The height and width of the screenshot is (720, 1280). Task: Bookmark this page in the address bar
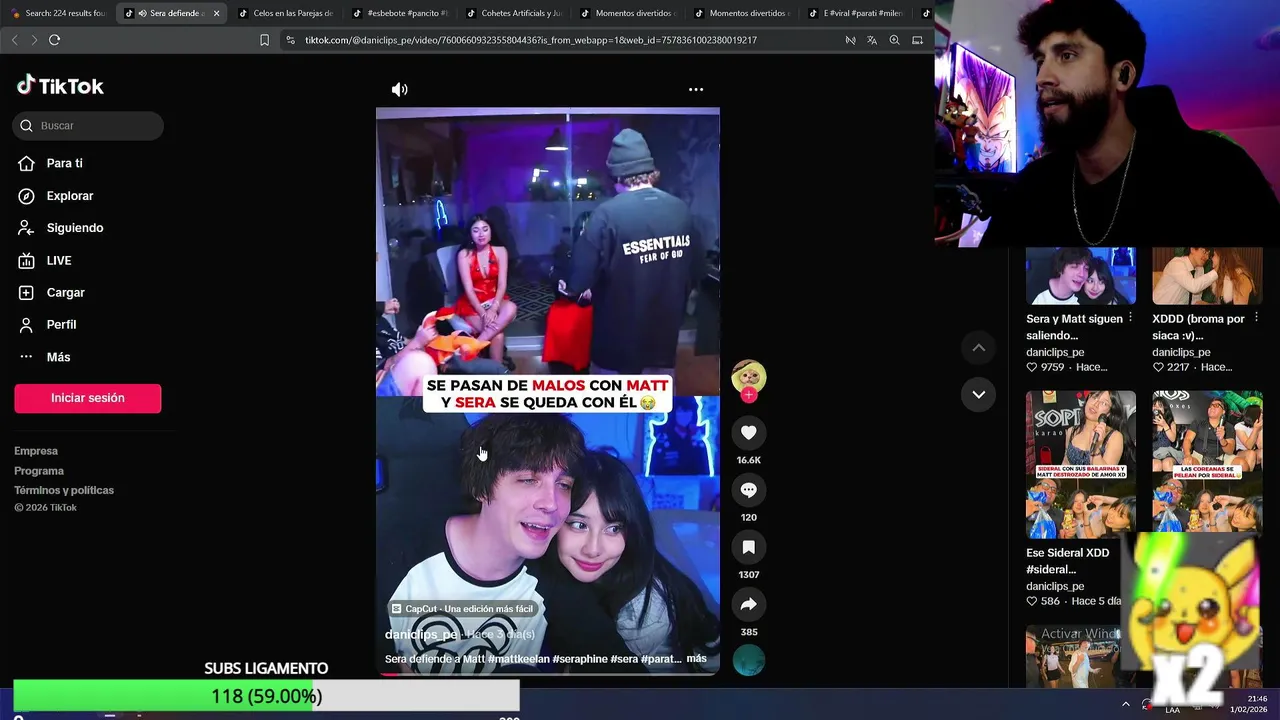(264, 40)
